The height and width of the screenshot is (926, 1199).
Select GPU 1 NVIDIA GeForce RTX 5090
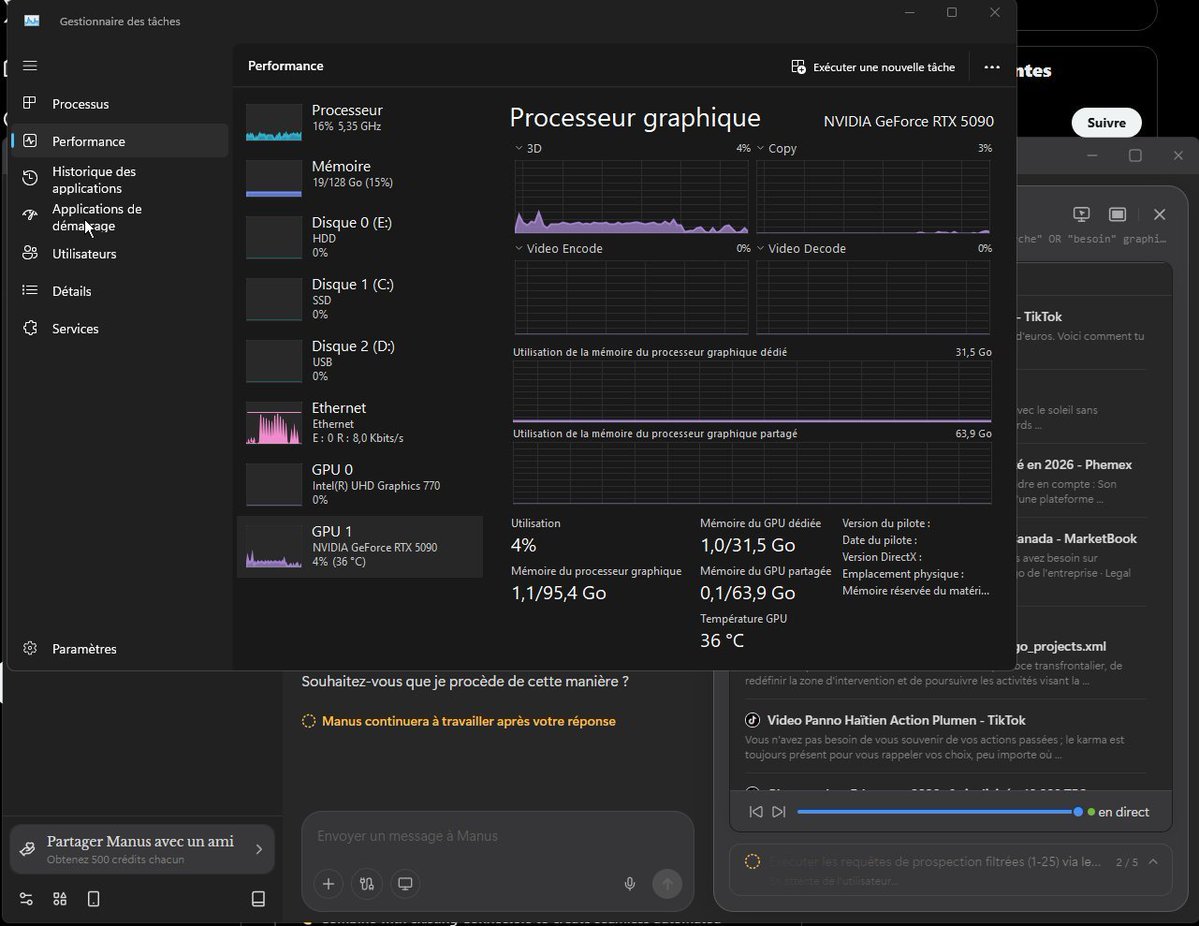coord(360,547)
